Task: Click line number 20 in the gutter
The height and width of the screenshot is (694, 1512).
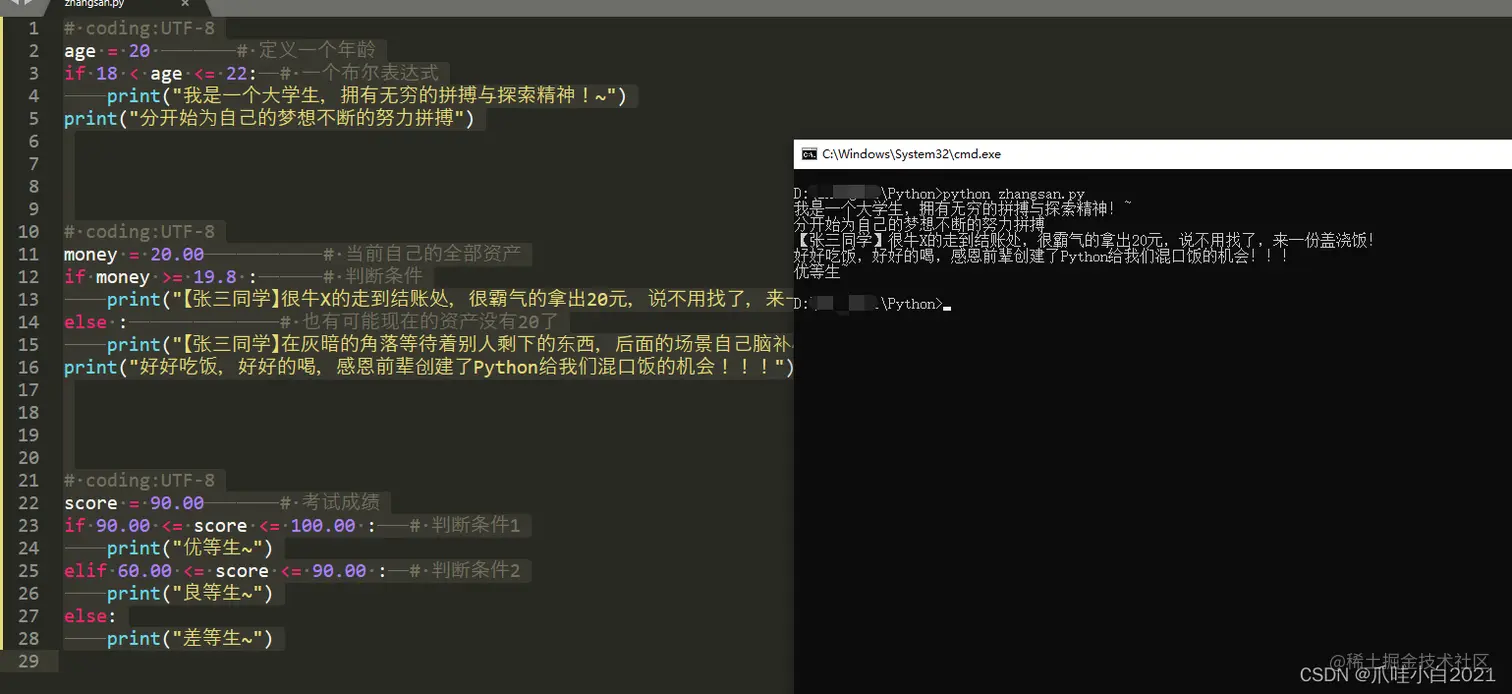Action: coord(29,458)
